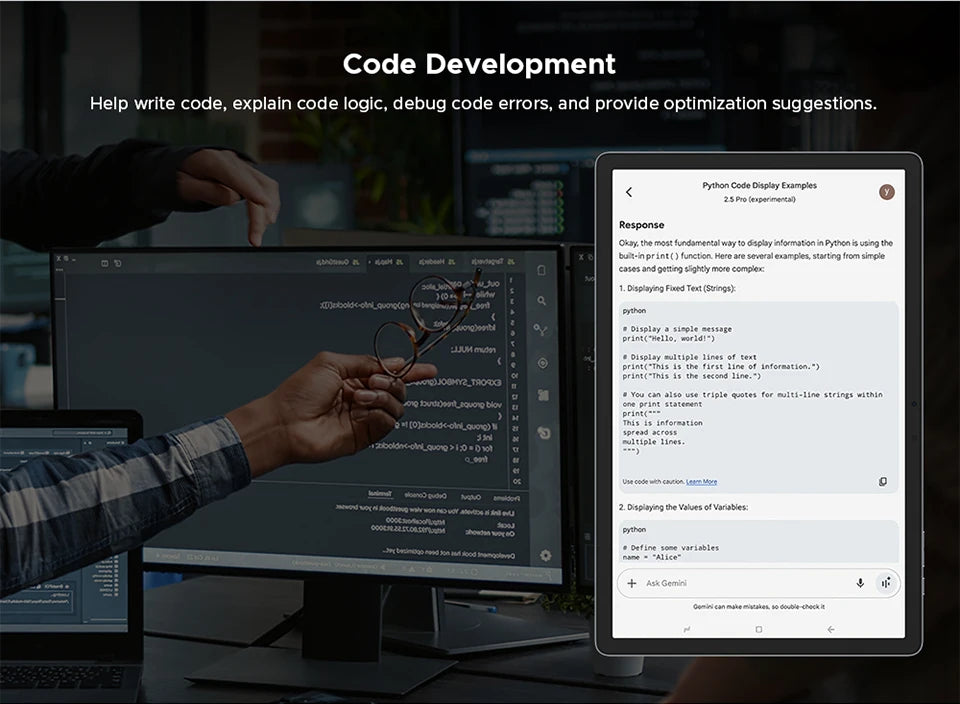Copy the first python code block
960x704 pixels.
(882, 482)
